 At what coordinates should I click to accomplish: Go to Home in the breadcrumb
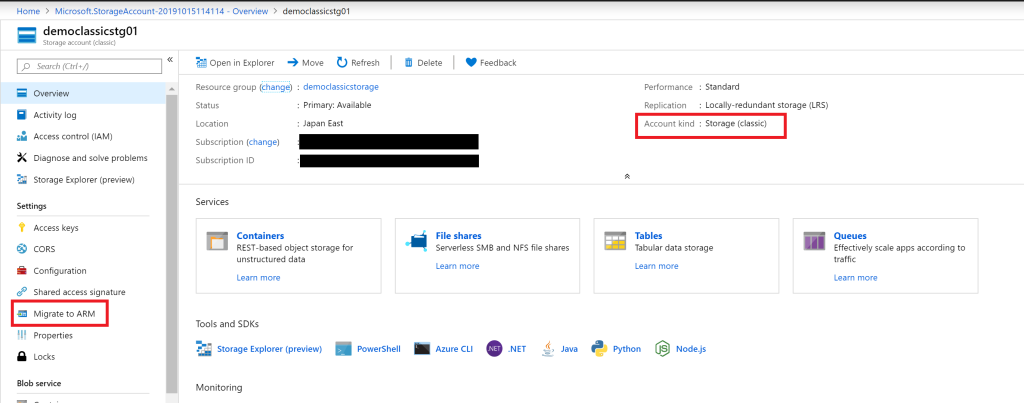[x=27, y=11]
